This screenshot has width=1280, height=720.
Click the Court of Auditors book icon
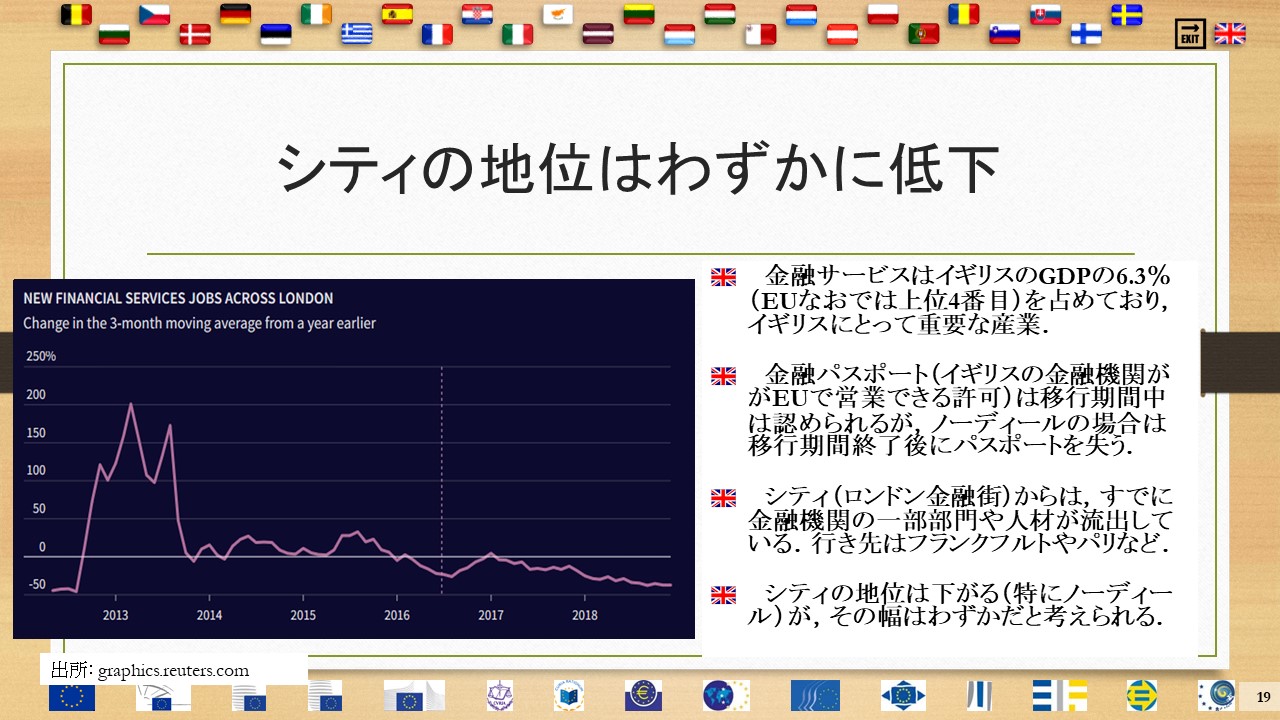(569, 695)
